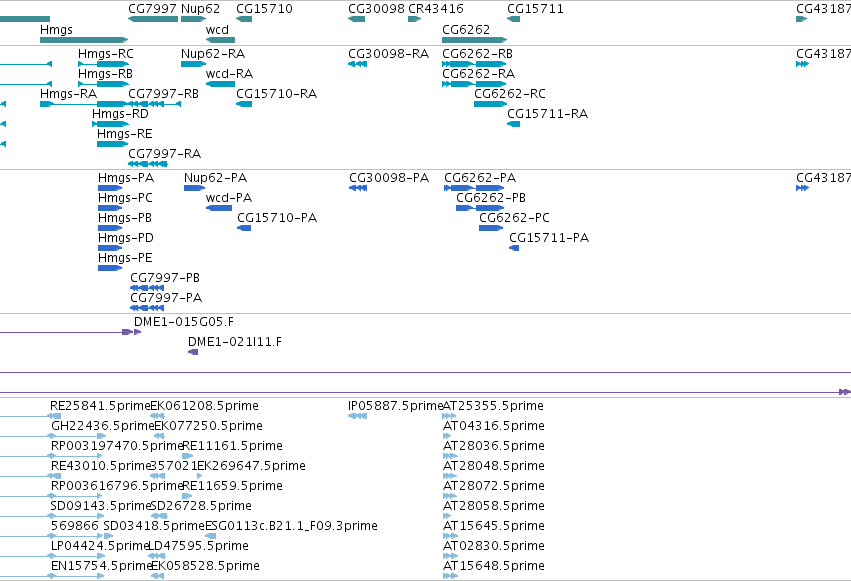This screenshot has height=581, width=851.
Task: Select transcript Hmgs-RD
Action: [x=110, y=124]
